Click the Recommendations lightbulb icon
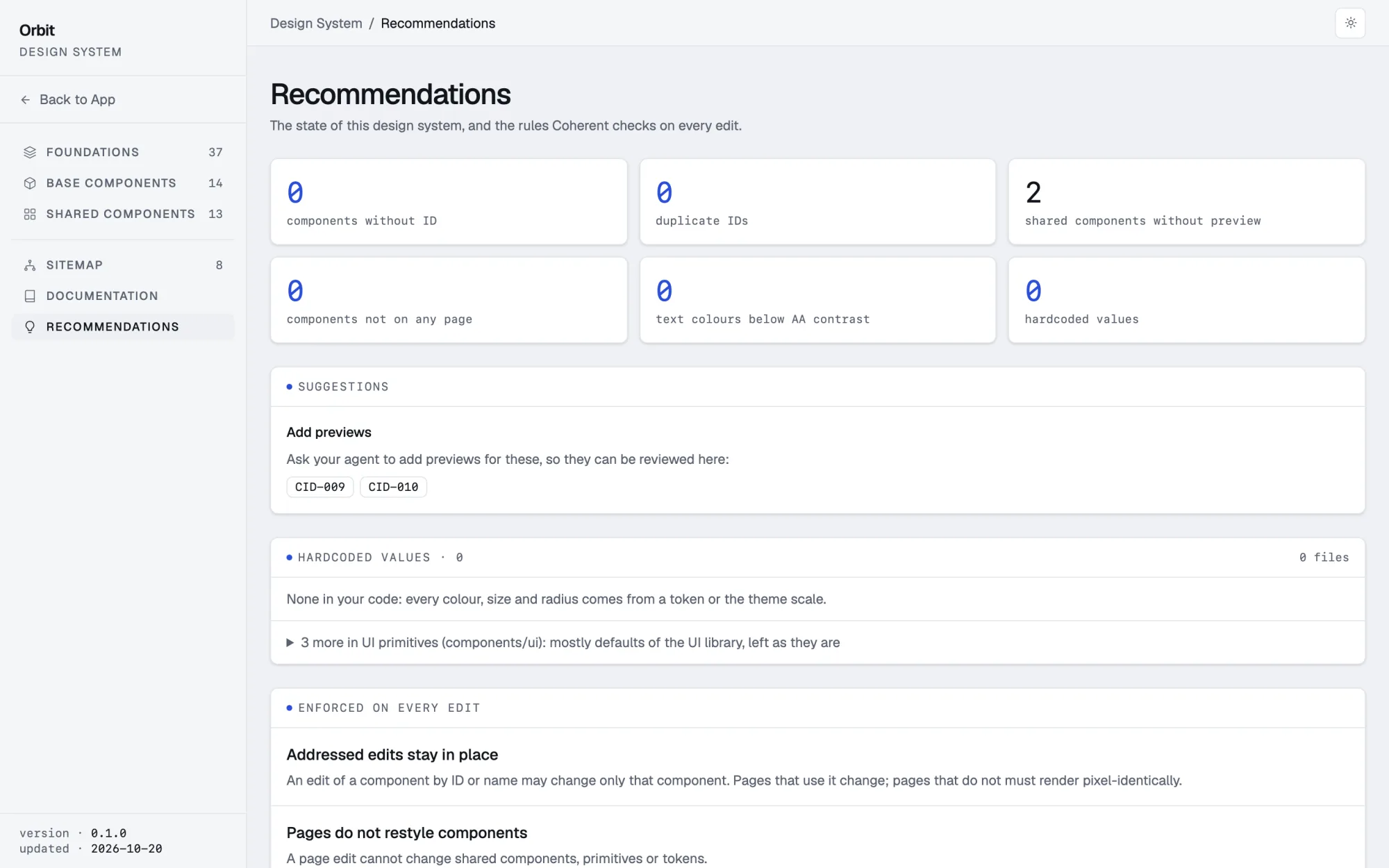Viewport: 1389px width, 868px height. point(30,327)
